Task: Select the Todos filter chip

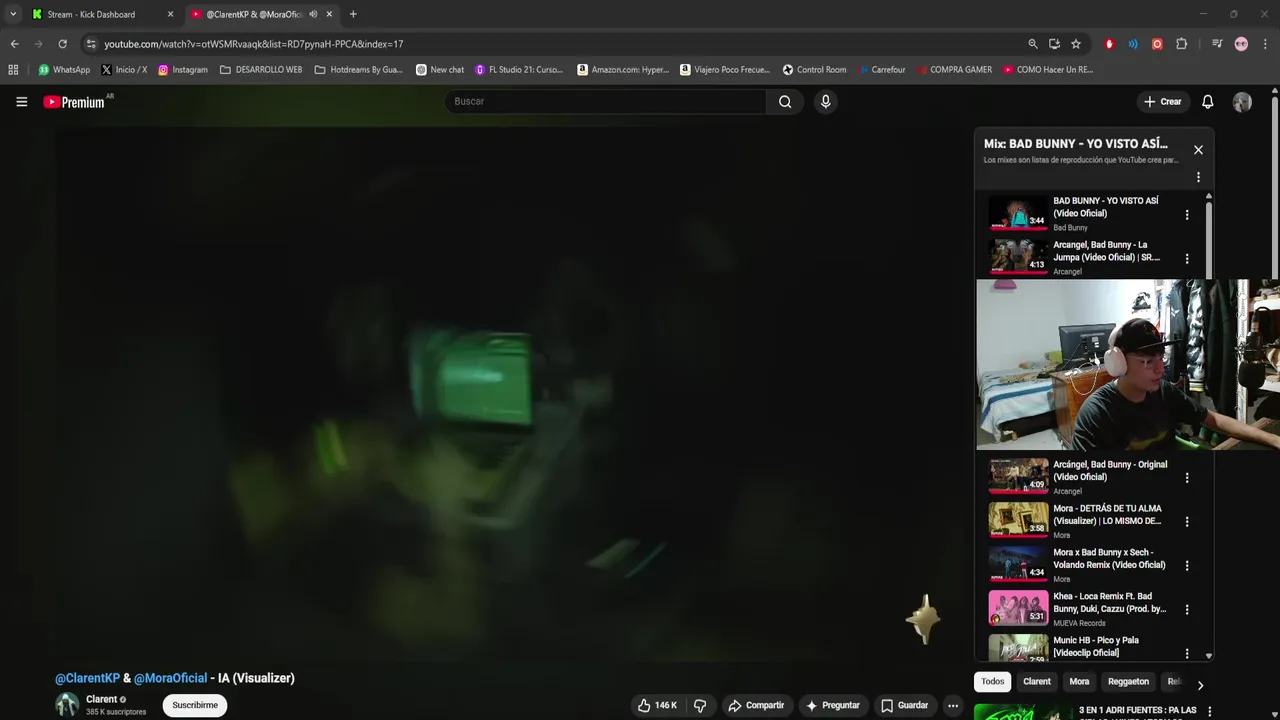Action: 992,682
